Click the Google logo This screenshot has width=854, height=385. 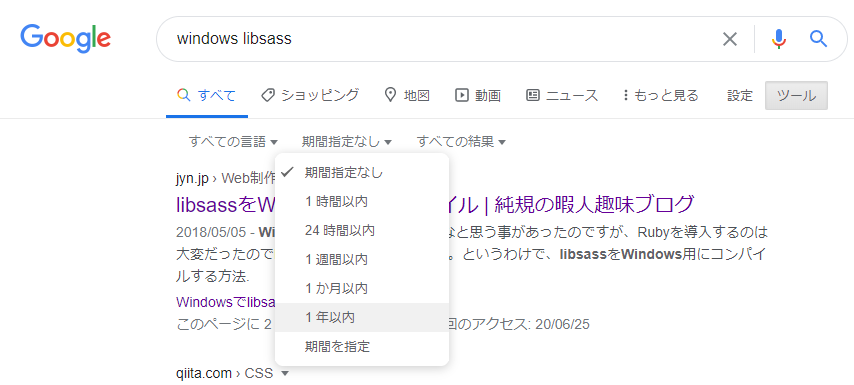point(65,38)
